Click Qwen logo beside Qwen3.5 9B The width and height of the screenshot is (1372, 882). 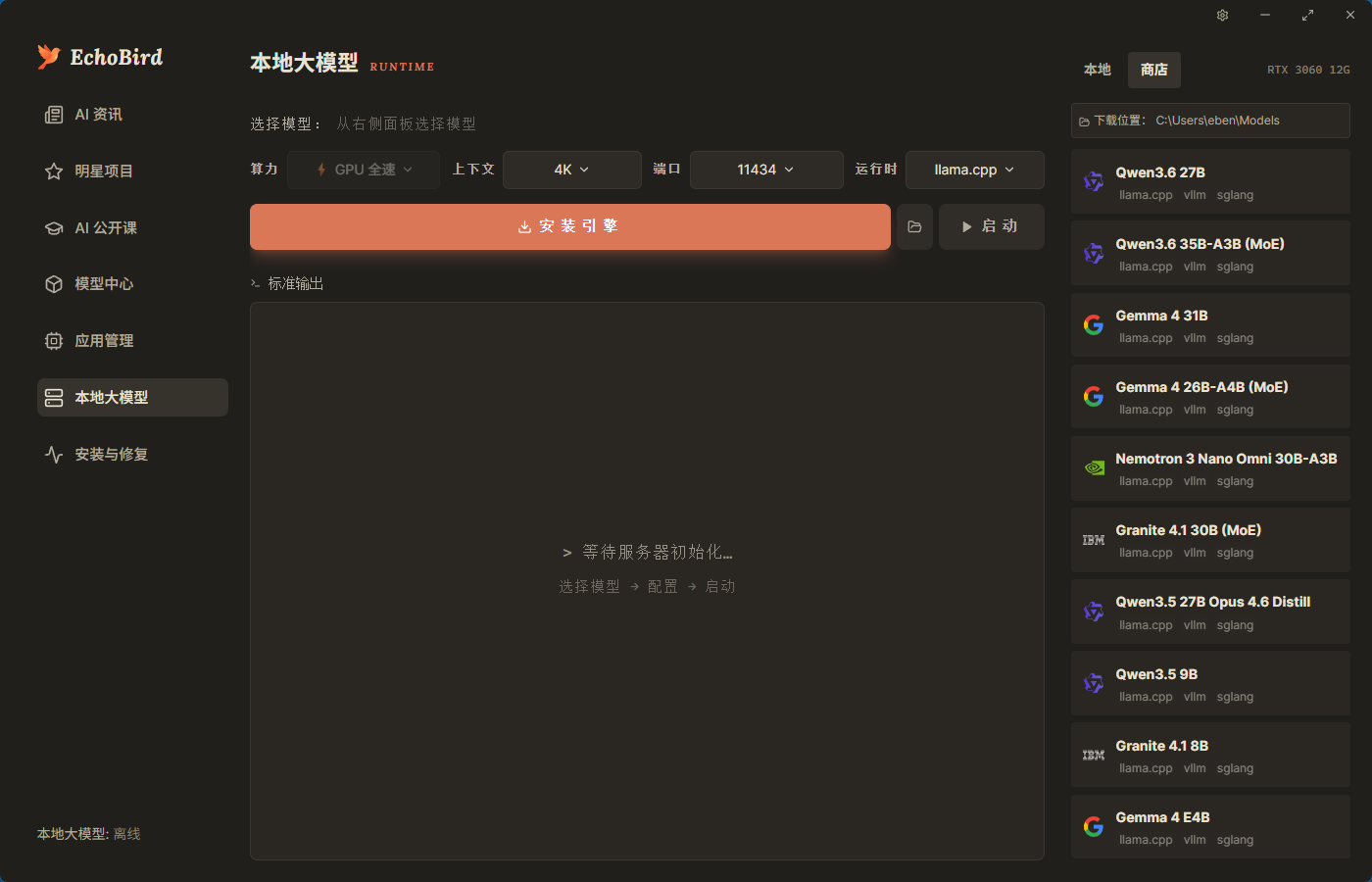1094,683
